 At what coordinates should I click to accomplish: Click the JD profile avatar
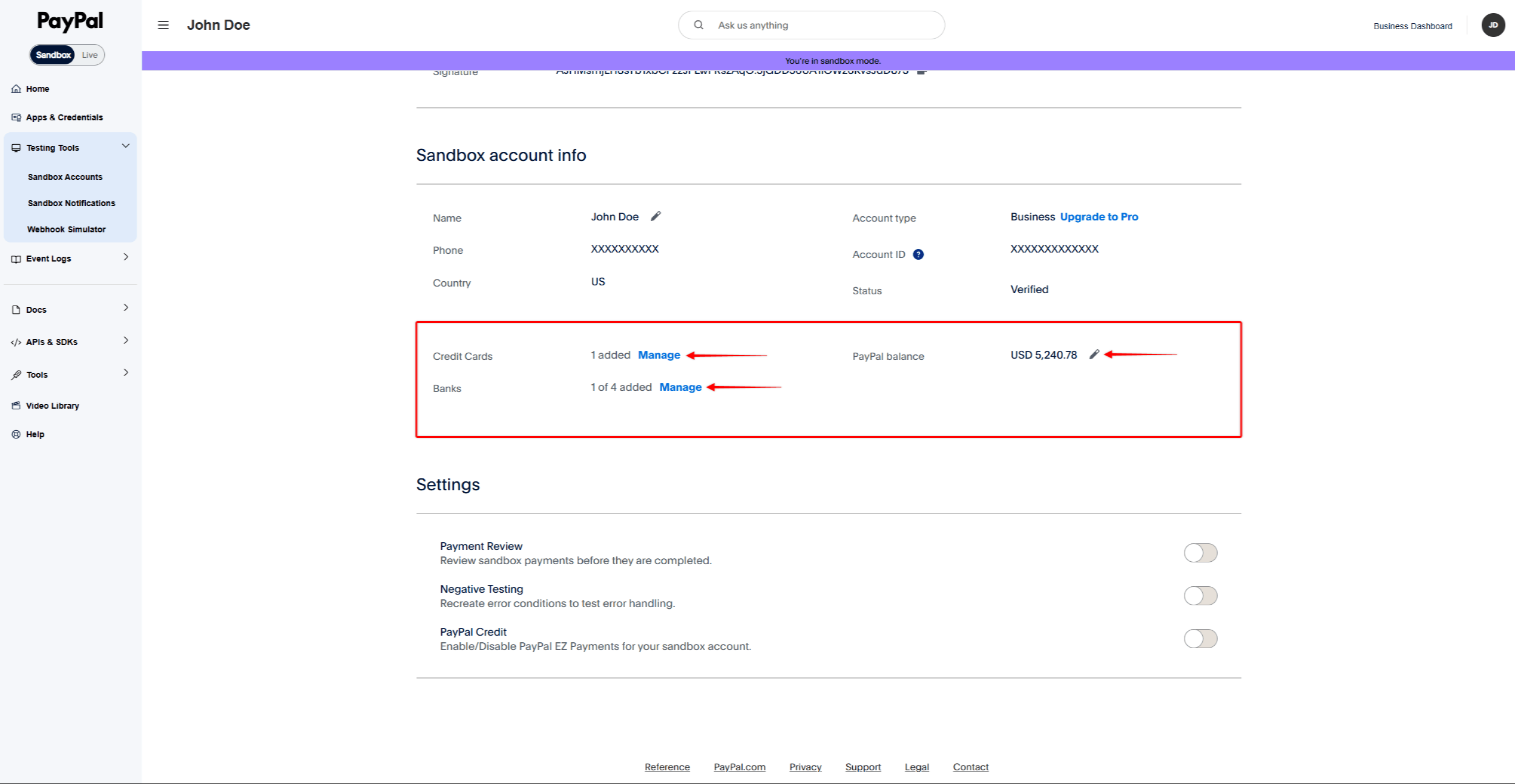[1493, 25]
